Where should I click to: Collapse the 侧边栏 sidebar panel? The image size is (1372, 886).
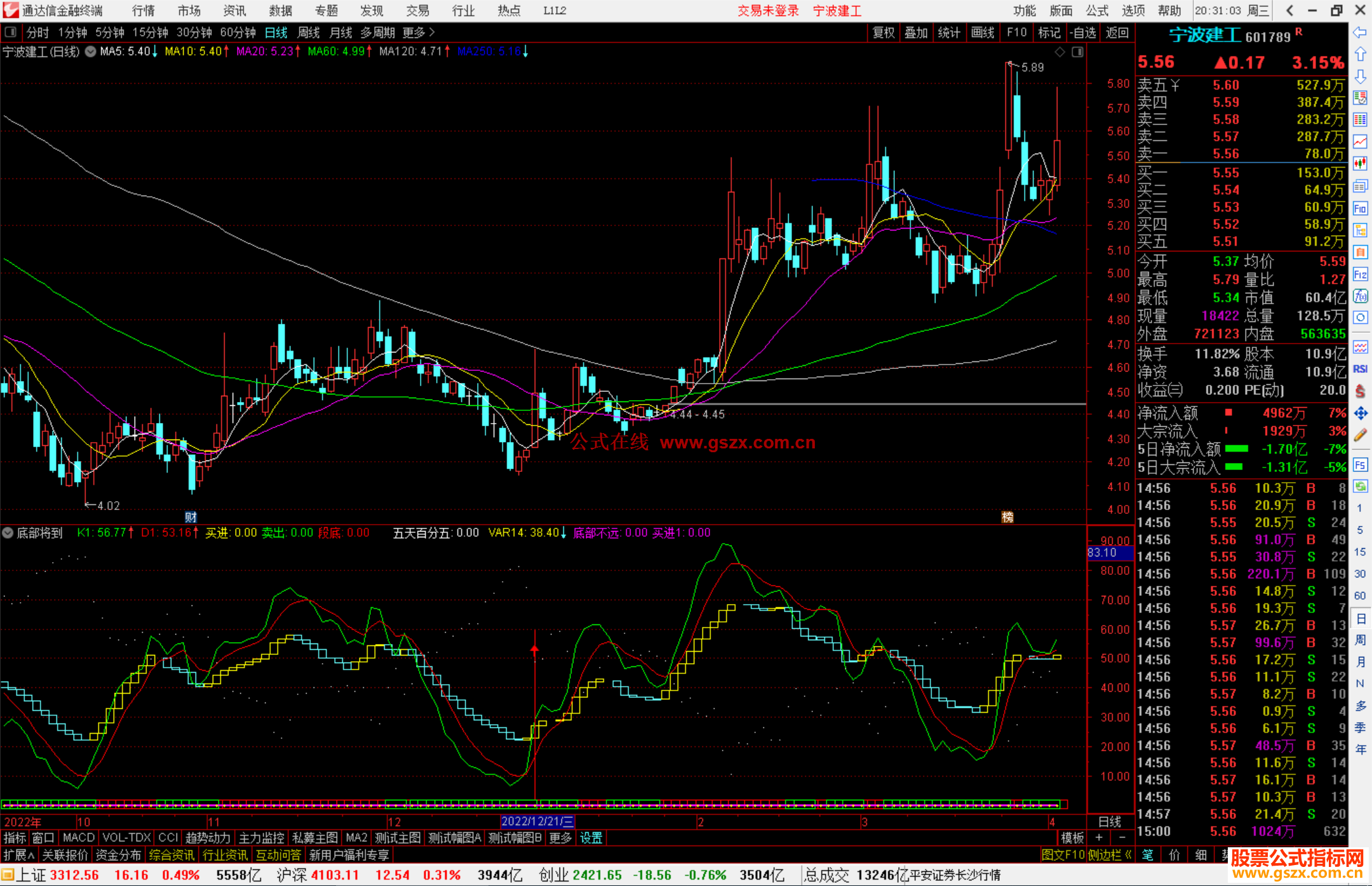pyautogui.click(x=1109, y=855)
